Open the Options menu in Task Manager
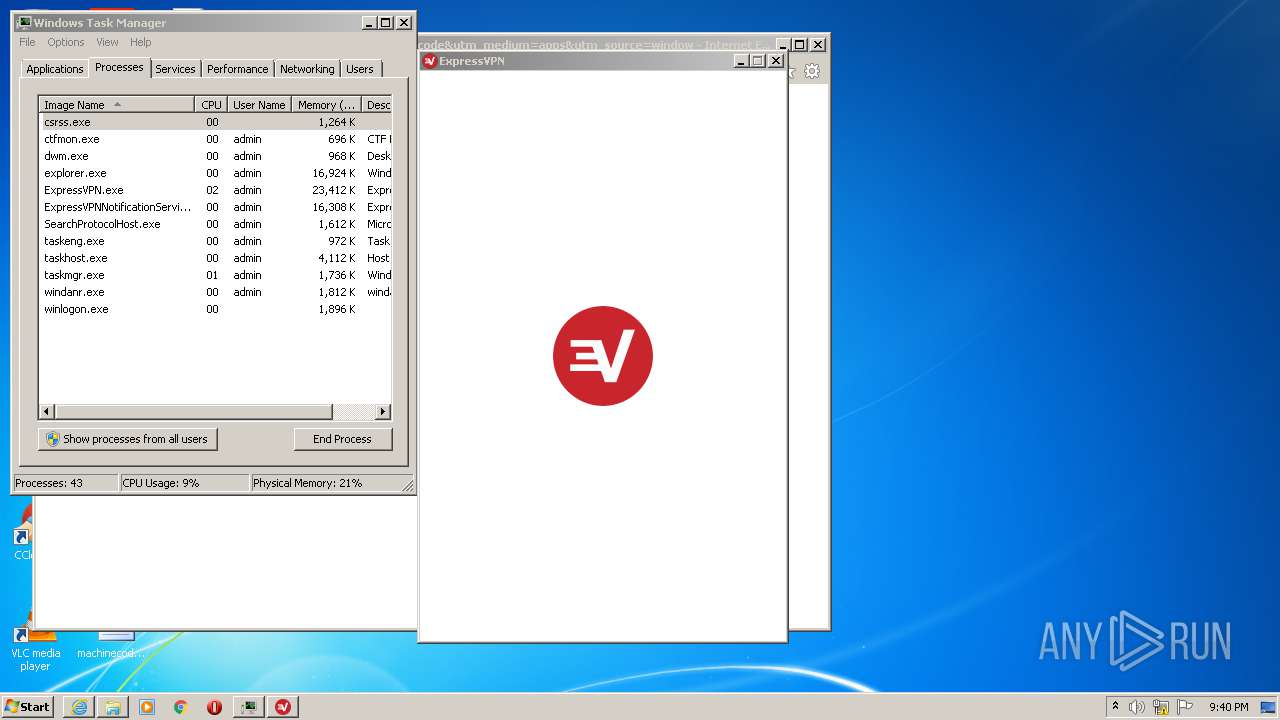This screenshot has height=720, width=1280. (66, 42)
